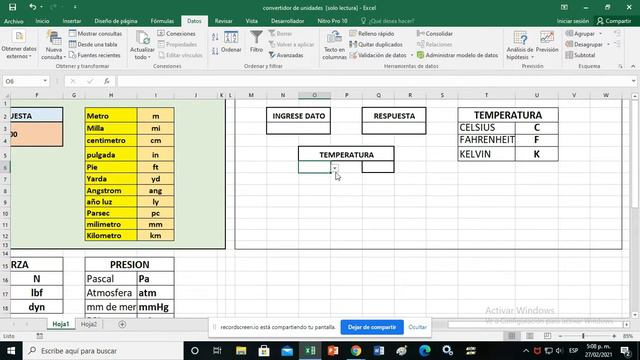Viewport: 640px width, 360px height.
Task: Open the cell validation dropdown arrow
Action: pyautogui.click(x=334, y=168)
